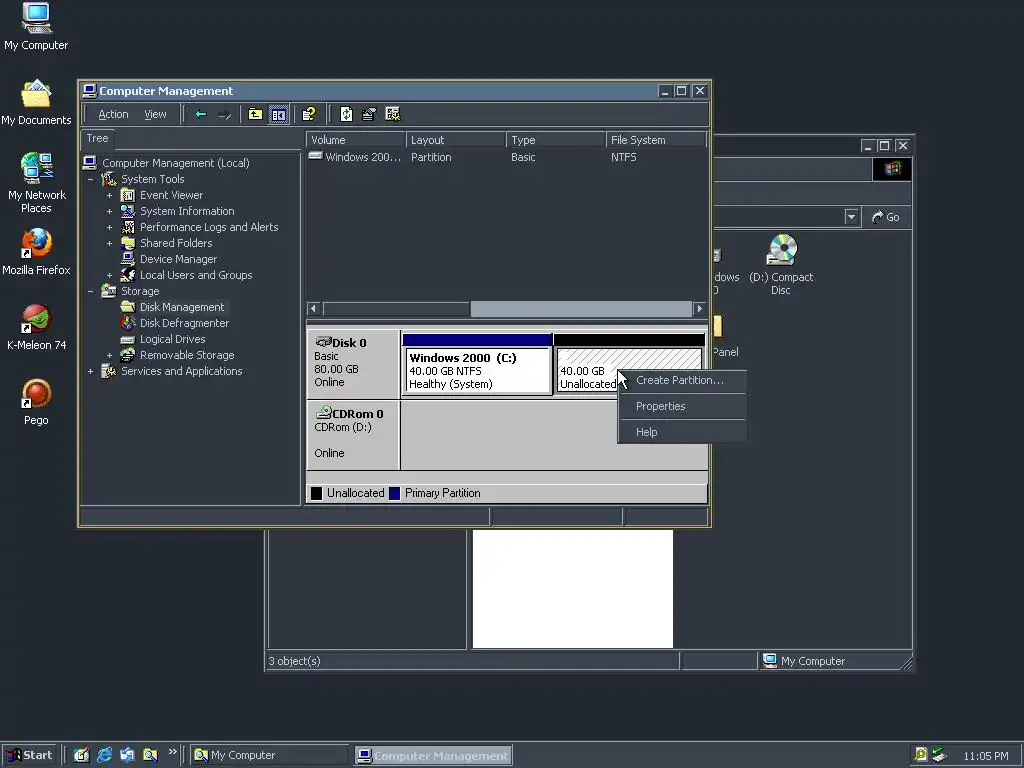
Task: Expand the System Information node
Action: (x=109, y=211)
